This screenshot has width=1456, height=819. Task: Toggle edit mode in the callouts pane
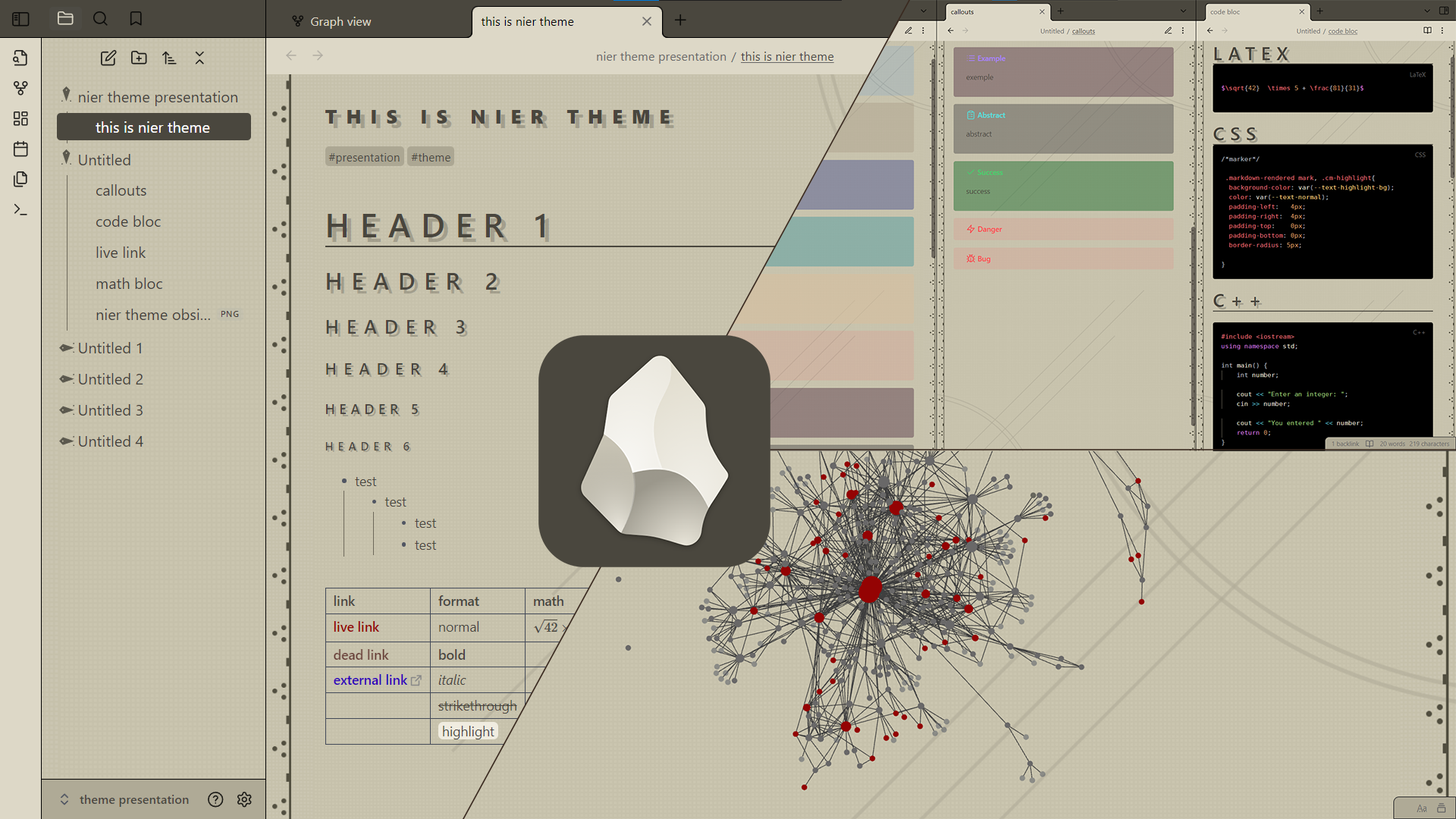coord(1169,31)
